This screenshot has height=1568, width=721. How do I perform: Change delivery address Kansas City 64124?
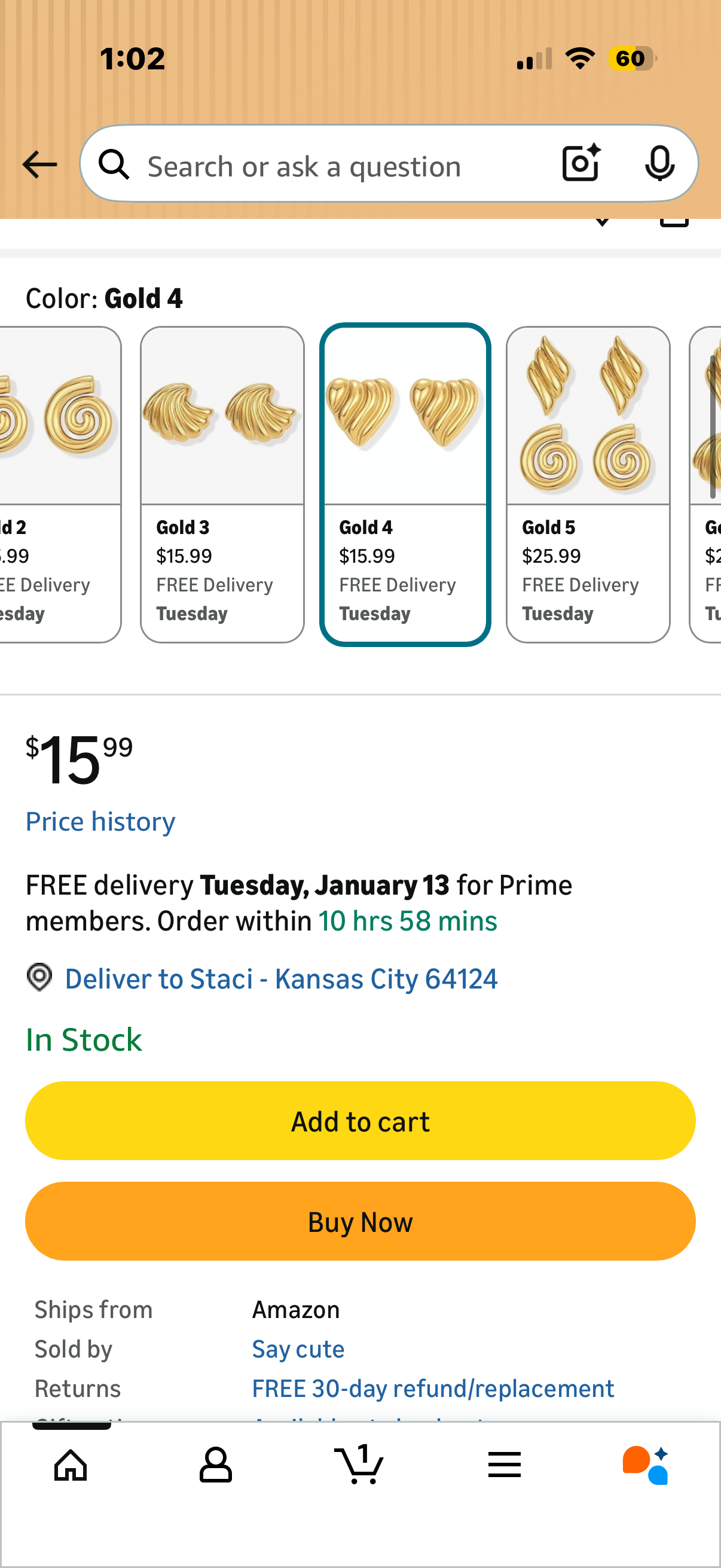click(x=281, y=979)
